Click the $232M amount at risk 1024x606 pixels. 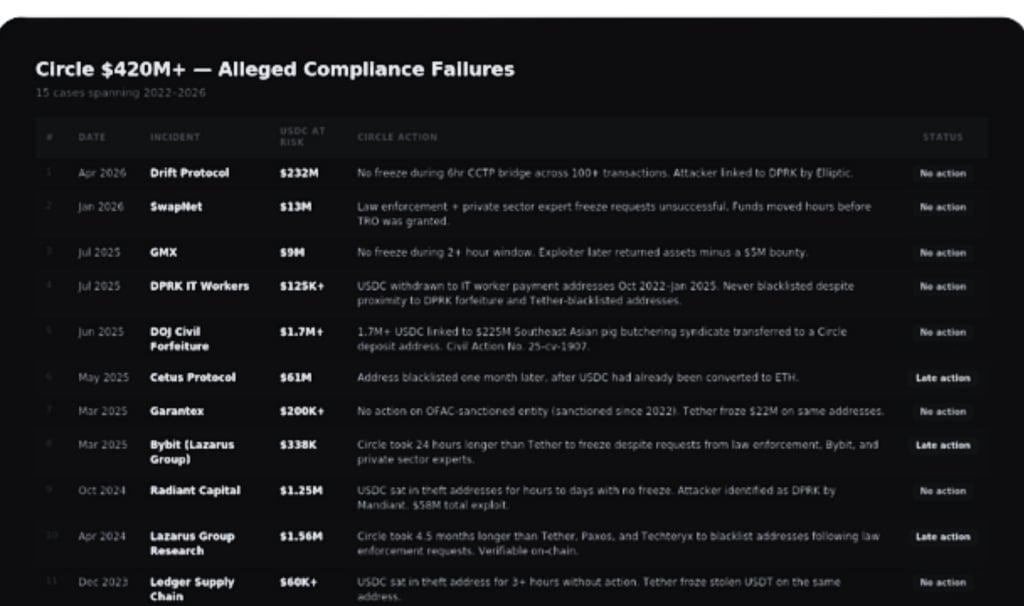pyautogui.click(x=299, y=173)
